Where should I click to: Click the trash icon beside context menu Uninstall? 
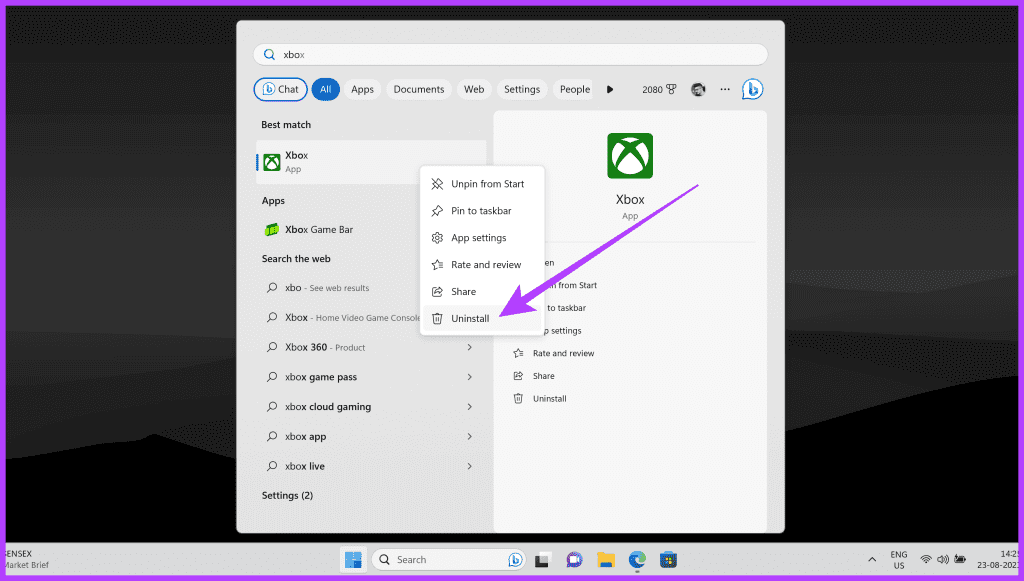(x=437, y=319)
